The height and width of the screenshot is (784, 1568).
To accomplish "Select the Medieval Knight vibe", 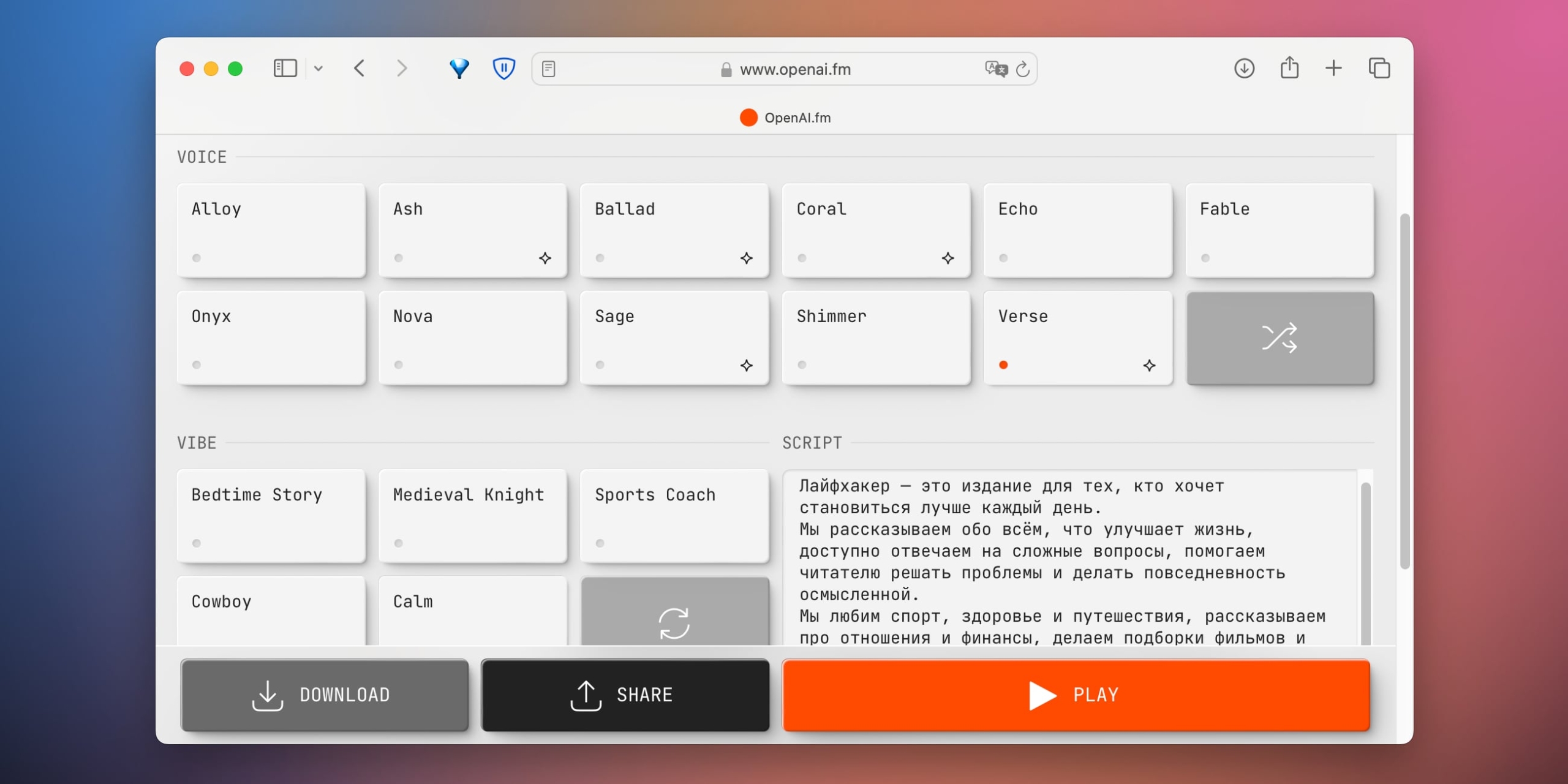I will [x=473, y=516].
